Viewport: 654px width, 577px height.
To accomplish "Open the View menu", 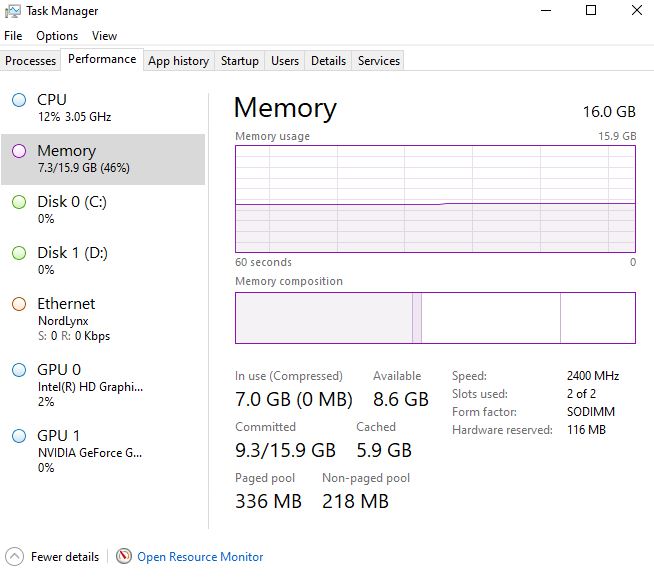I will tap(104, 36).
